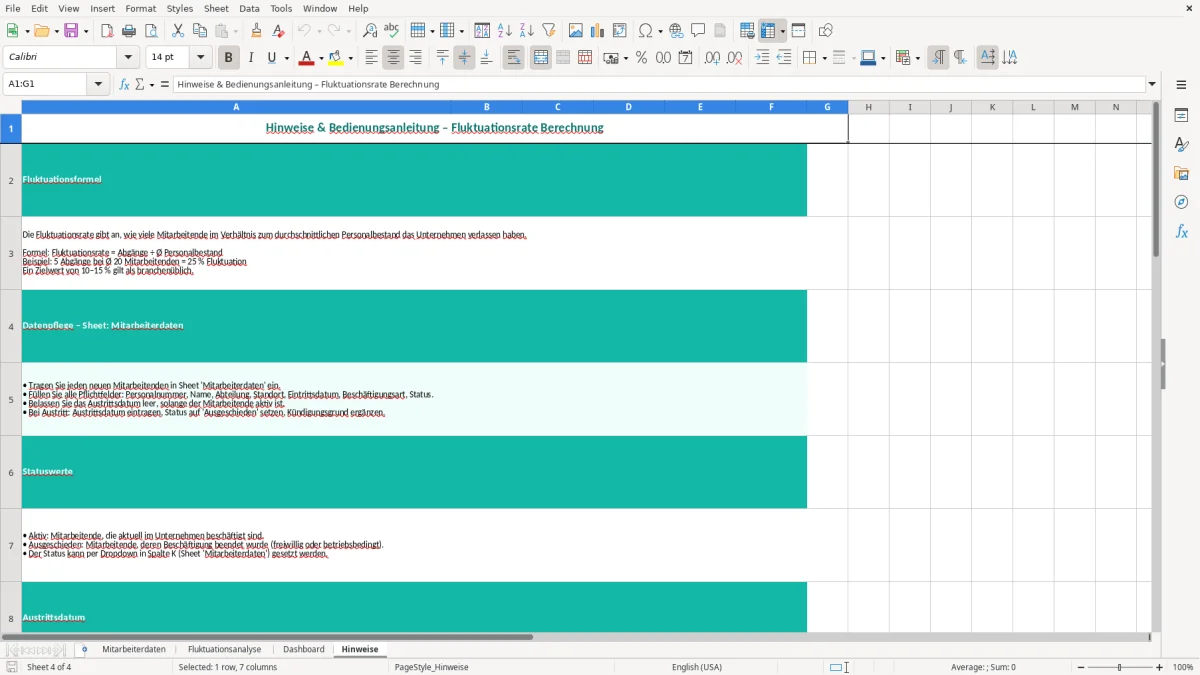Image resolution: width=1200 pixels, height=675 pixels.
Task: Toggle Center Horizontally alignment
Action: tap(393, 58)
